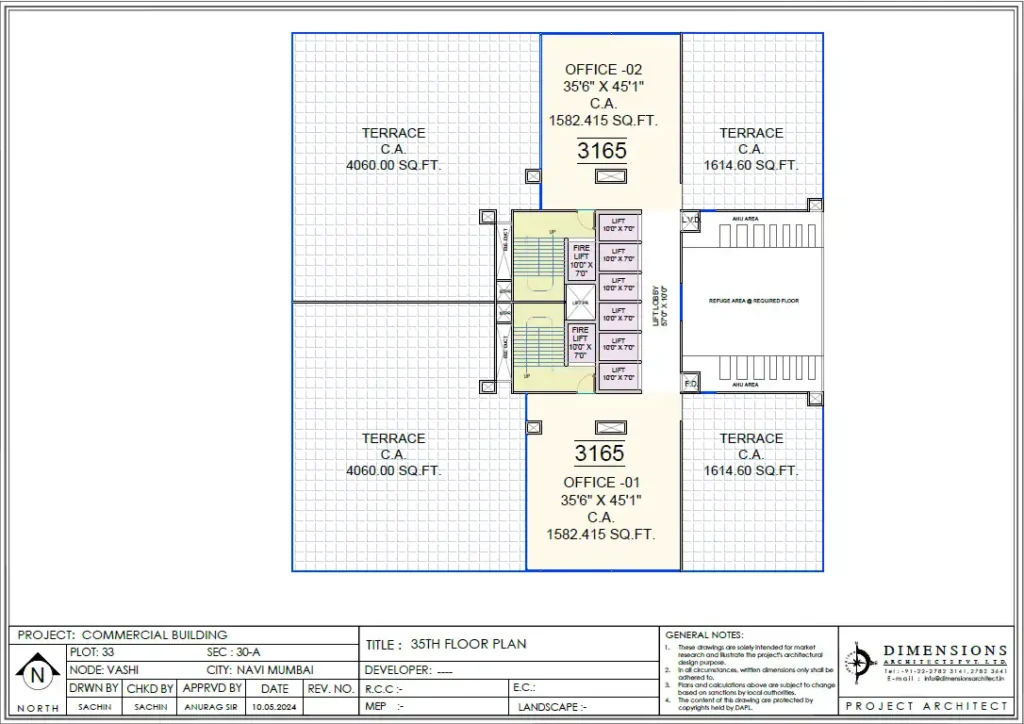The height and width of the screenshot is (724, 1024).
Task: Click the 35th Floor Plan title field
Action: (x=468, y=644)
